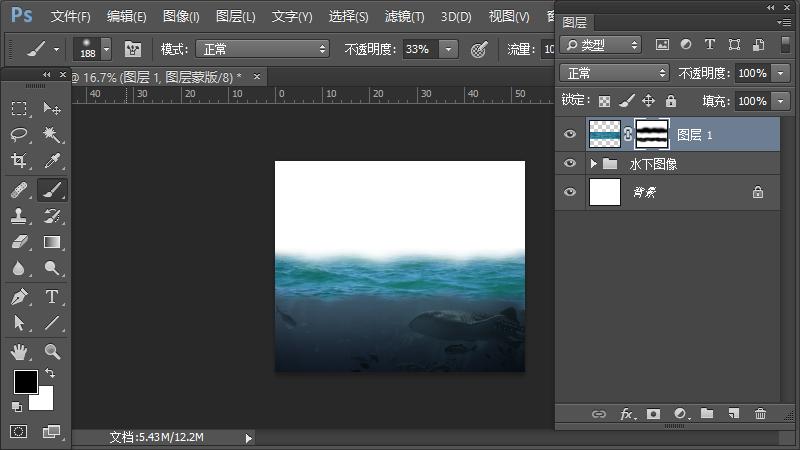This screenshot has height=450, width=800.
Task: Click the link layers icon
Action: click(598, 414)
